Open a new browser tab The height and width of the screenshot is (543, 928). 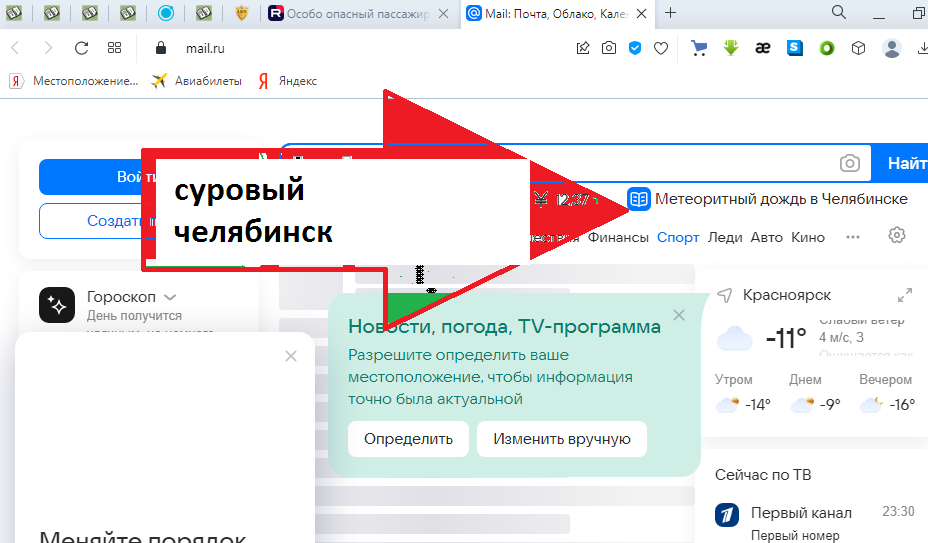click(x=671, y=12)
